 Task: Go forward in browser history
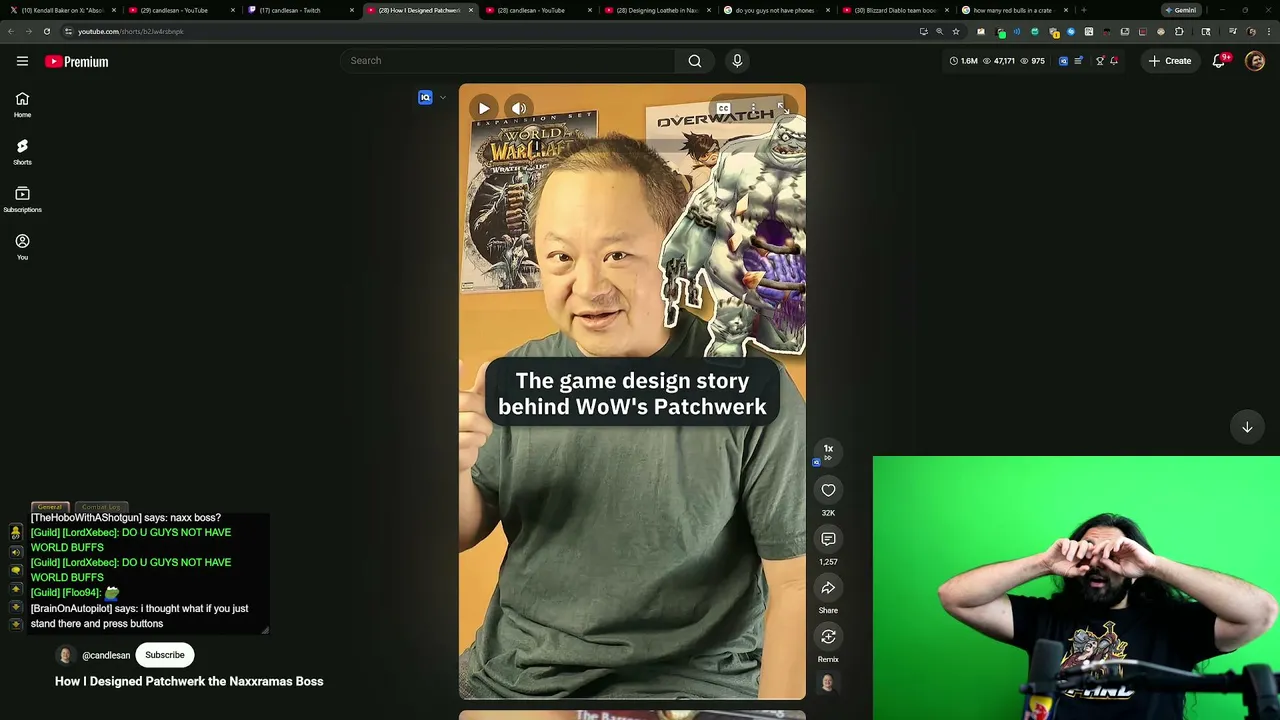click(x=28, y=31)
